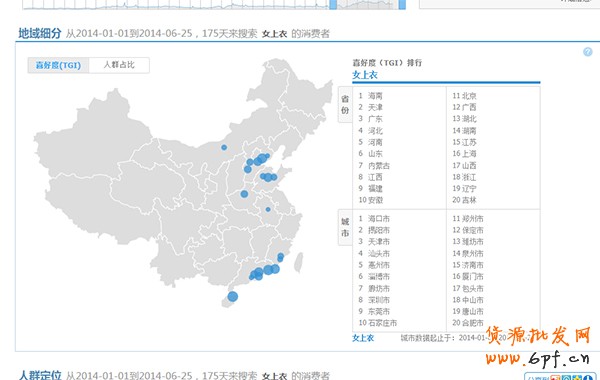Click the lone dot in Inner Mongolia
This screenshot has height=380, width=600.
(x=224, y=147)
